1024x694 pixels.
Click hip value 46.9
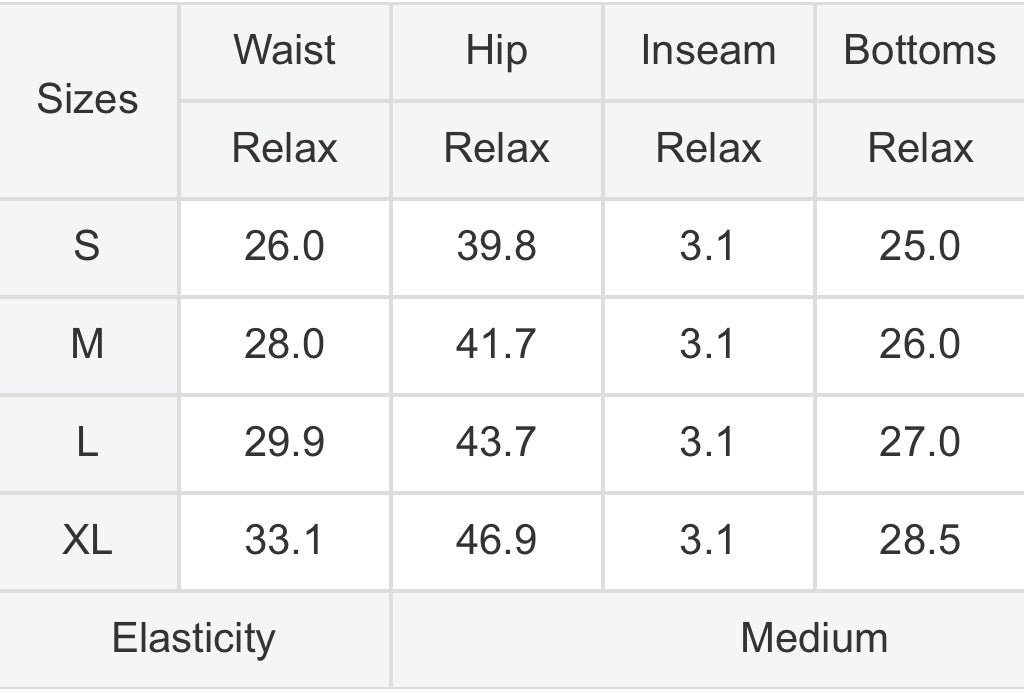point(496,540)
